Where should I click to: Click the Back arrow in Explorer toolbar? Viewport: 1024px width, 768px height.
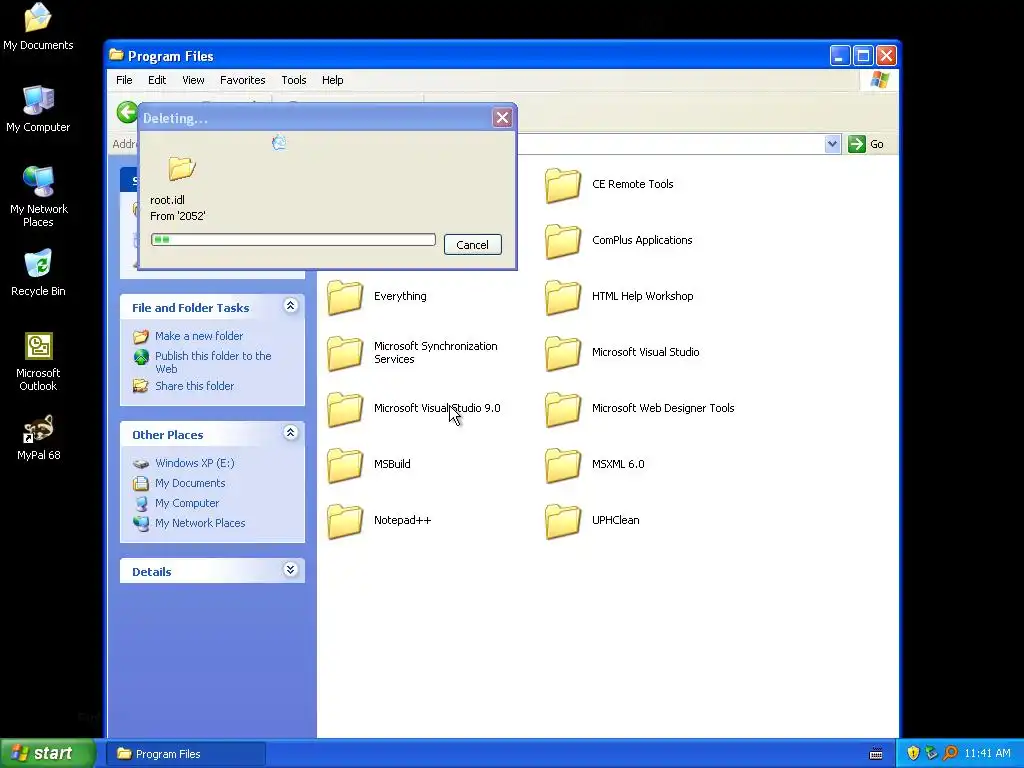point(127,112)
